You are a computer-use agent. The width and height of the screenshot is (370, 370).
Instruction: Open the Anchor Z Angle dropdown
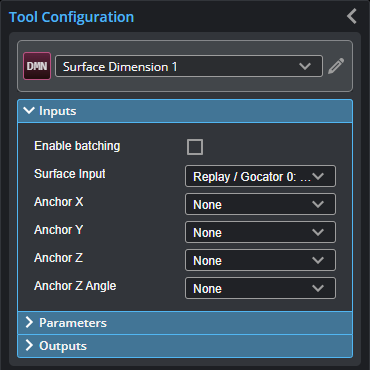(x=260, y=288)
